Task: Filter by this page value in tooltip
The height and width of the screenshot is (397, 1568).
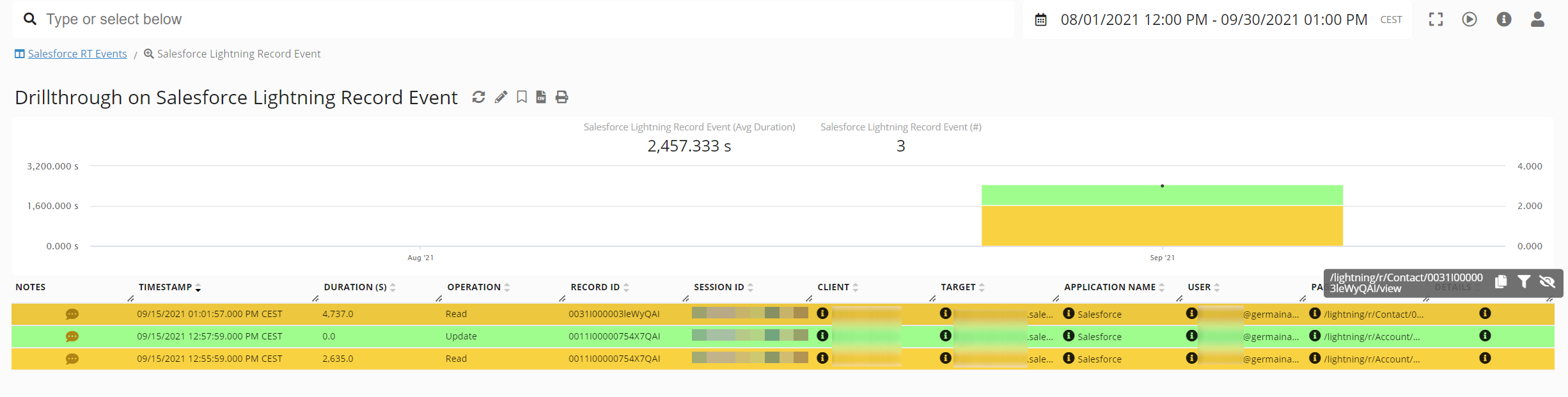Action: [x=1524, y=282]
